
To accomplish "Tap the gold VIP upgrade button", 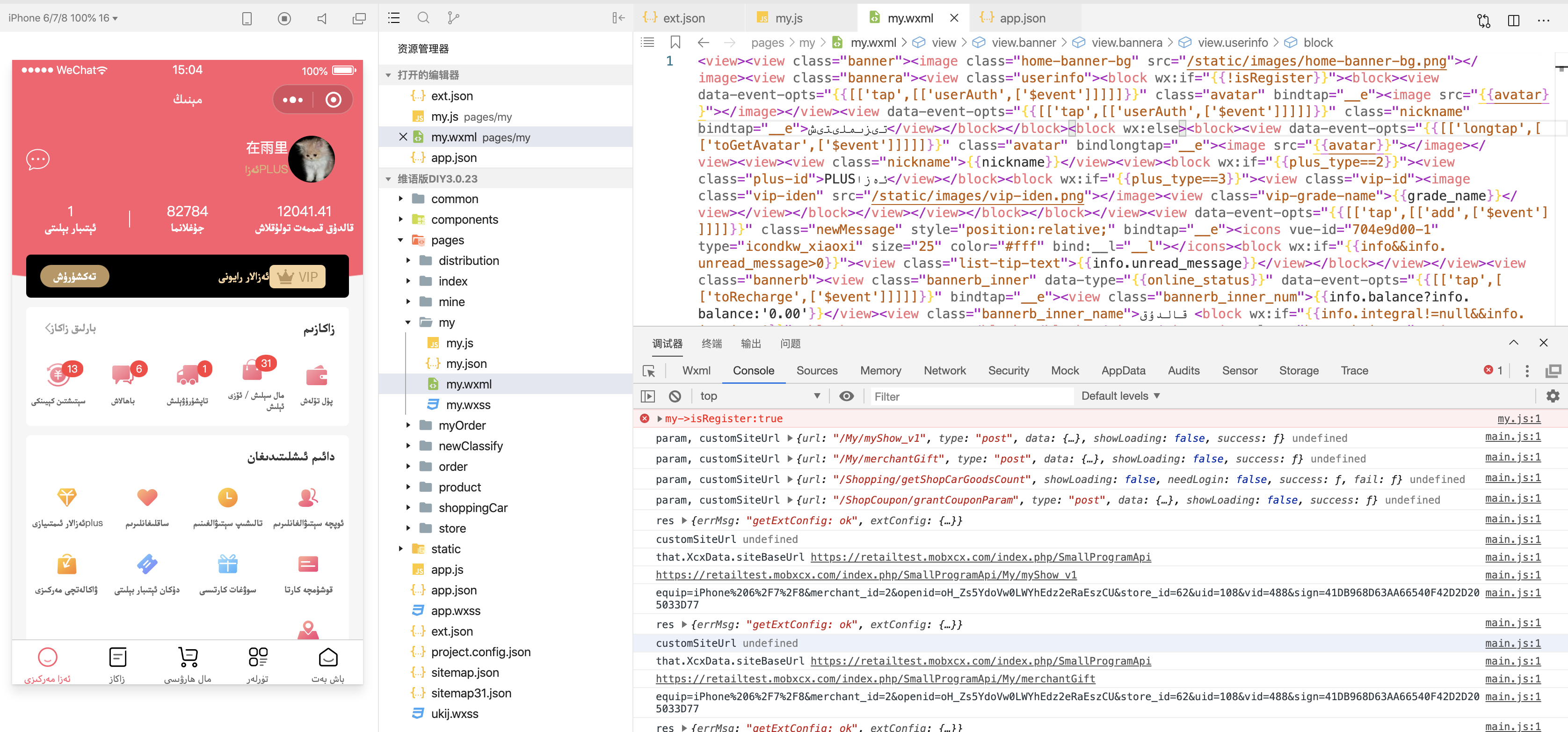I will point(75,277).
